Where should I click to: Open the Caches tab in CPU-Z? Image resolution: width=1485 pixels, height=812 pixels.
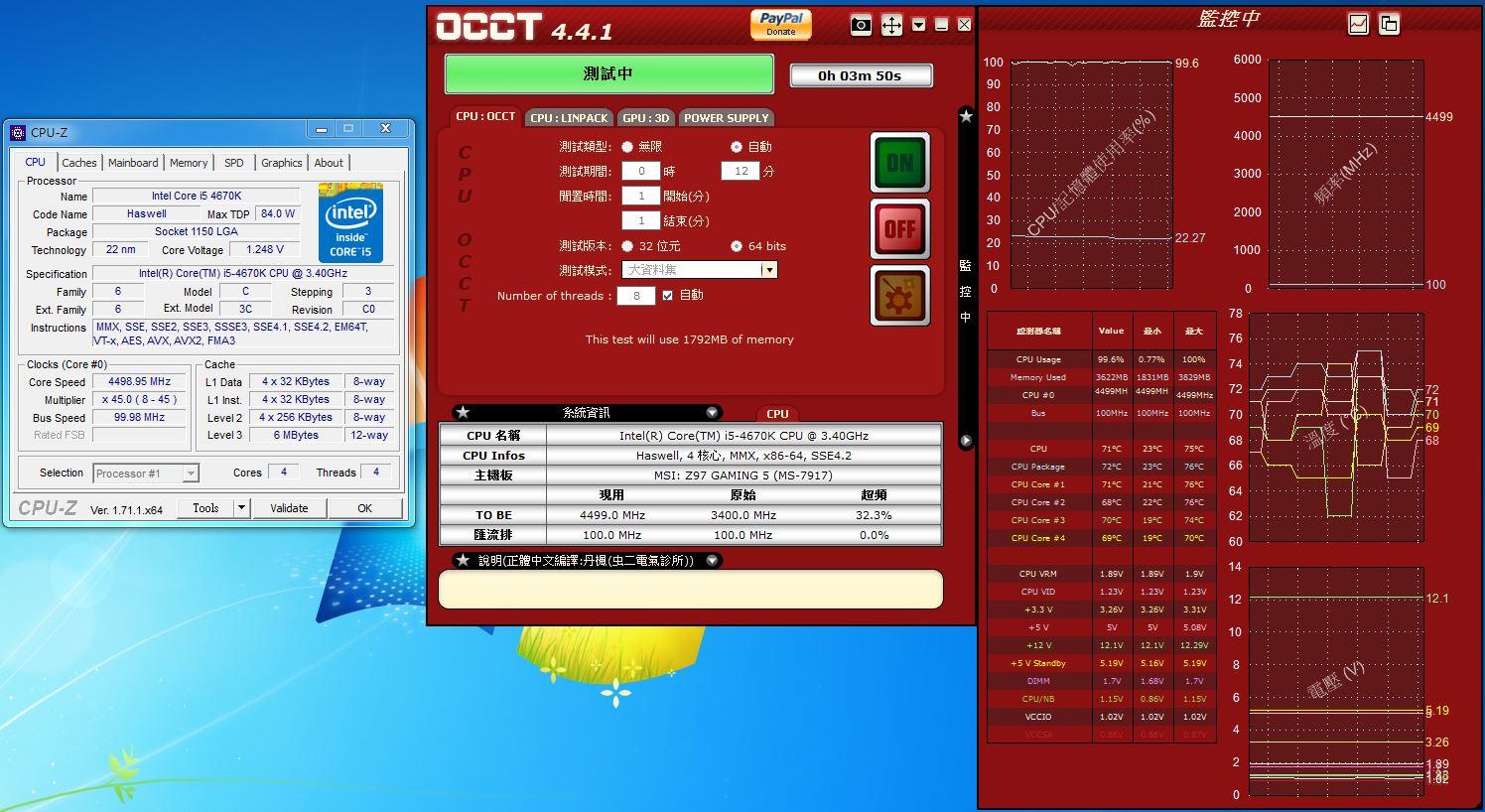[79, 163]
